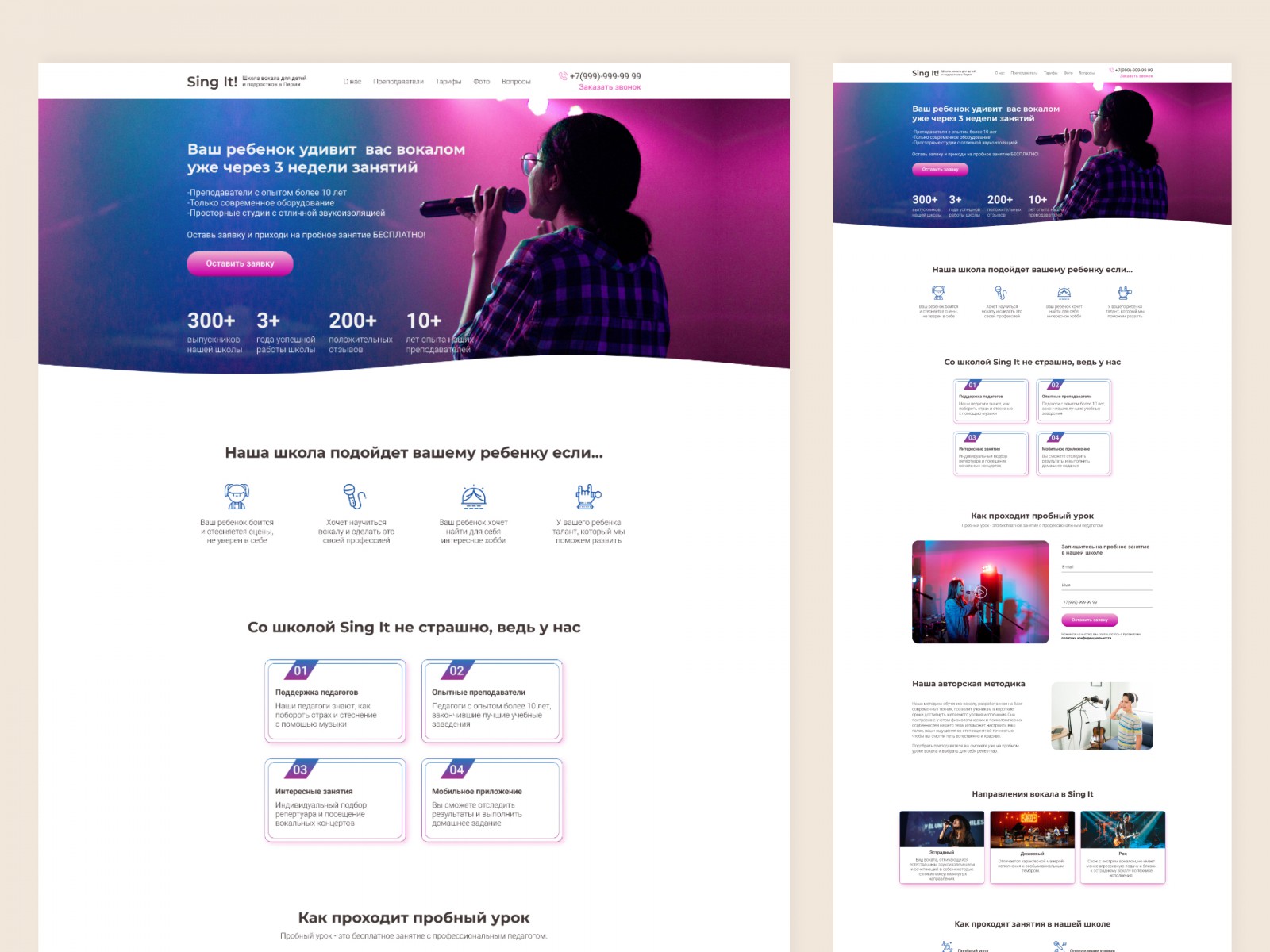Viewport: 1270px width, 952px height.
Task: Open 'Преподаватели' in left mockup navigation
Action: (398, 82)
